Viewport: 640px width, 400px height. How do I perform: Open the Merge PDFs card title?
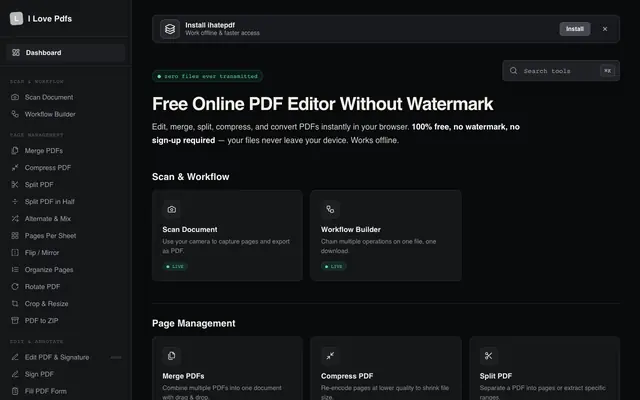click(x=183, y=376)
